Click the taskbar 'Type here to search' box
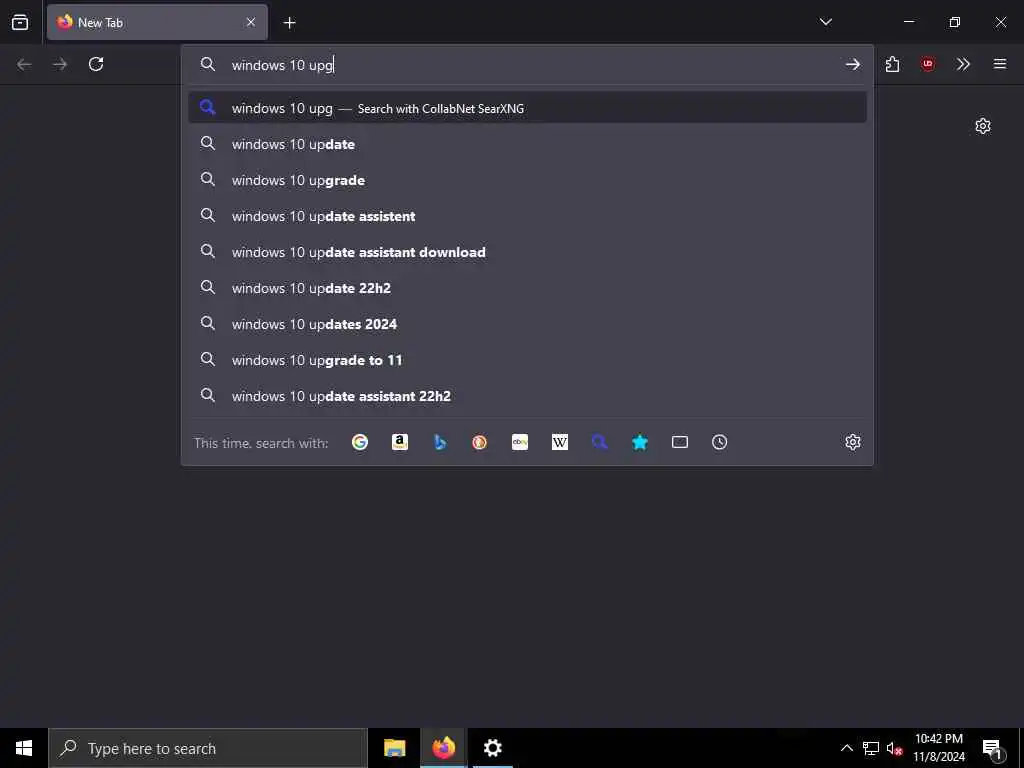 208,748
